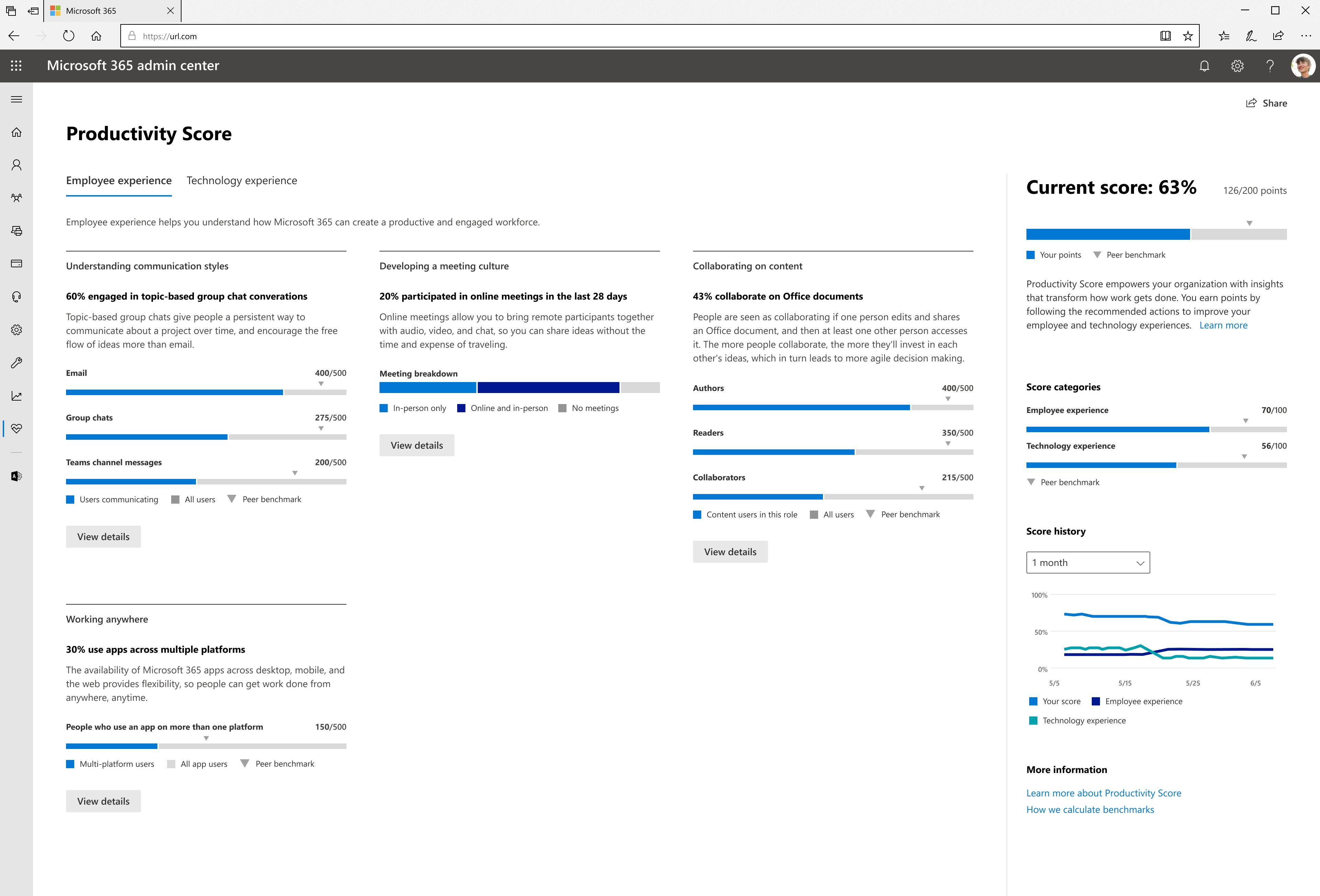Open Learn more about Productivity Score link
Screen dimensions: 1320x896
pyautogui.click(x=1103, y=793)
